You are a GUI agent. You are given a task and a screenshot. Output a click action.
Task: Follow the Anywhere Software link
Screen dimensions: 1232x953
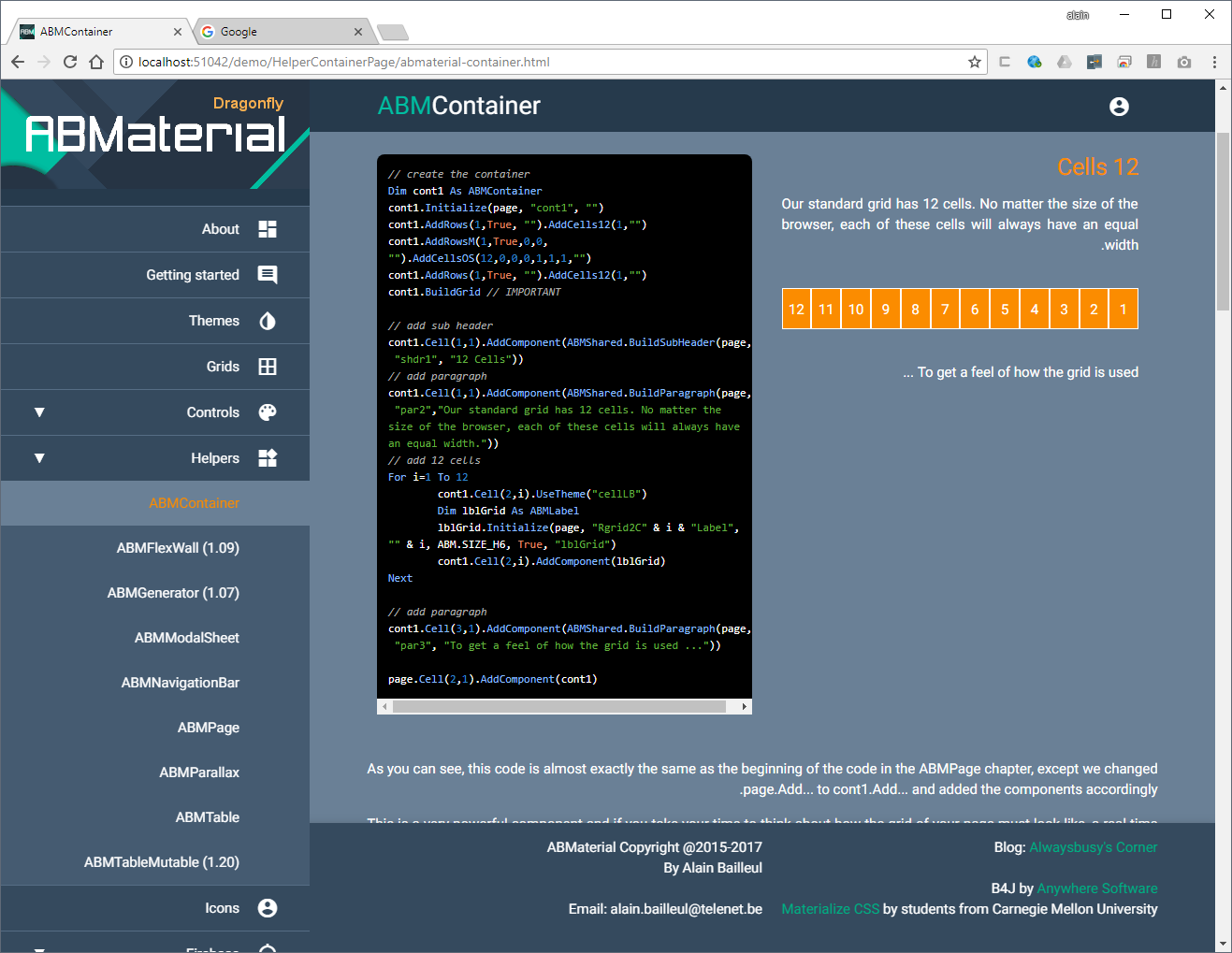pos(1096,888)
